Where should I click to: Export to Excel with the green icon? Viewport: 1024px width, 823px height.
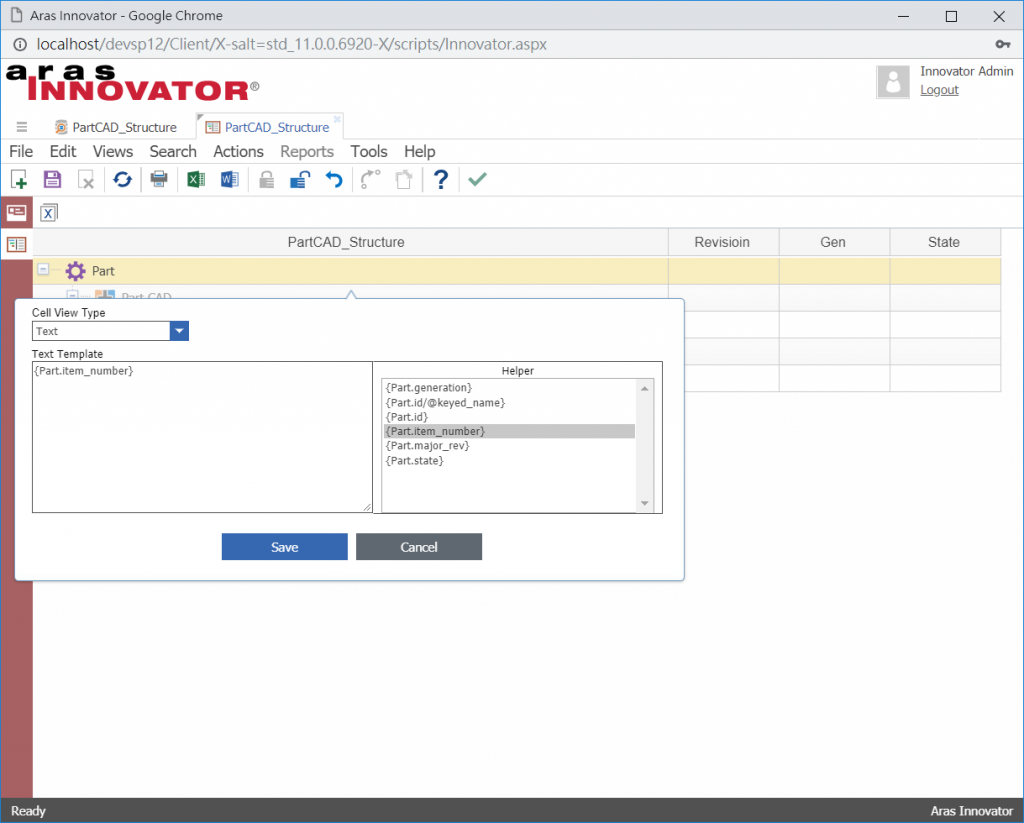pyautogui.click(x=196, y=179)
